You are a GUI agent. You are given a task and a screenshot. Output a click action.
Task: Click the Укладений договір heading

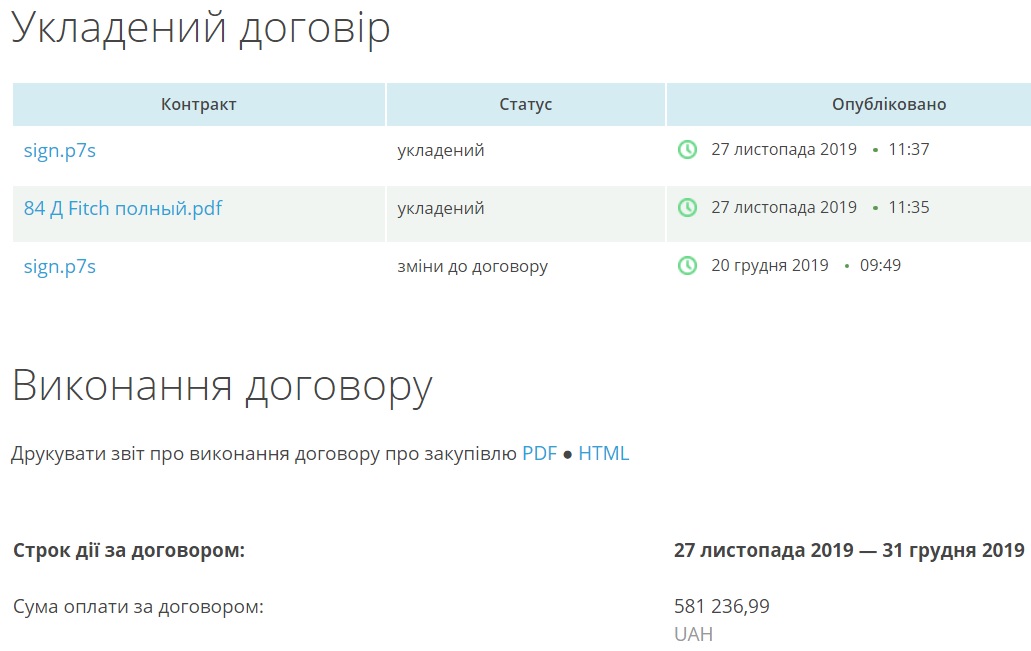tap(200, 28)
